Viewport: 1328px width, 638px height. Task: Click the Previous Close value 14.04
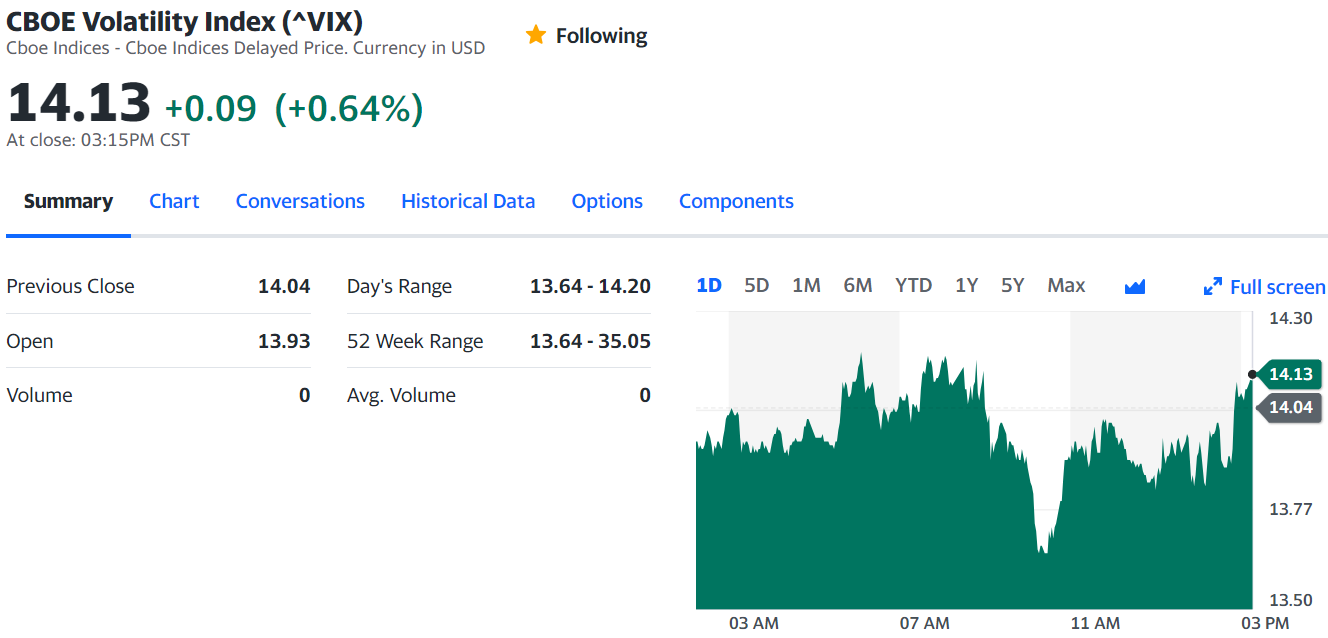[x=284, y=286]
